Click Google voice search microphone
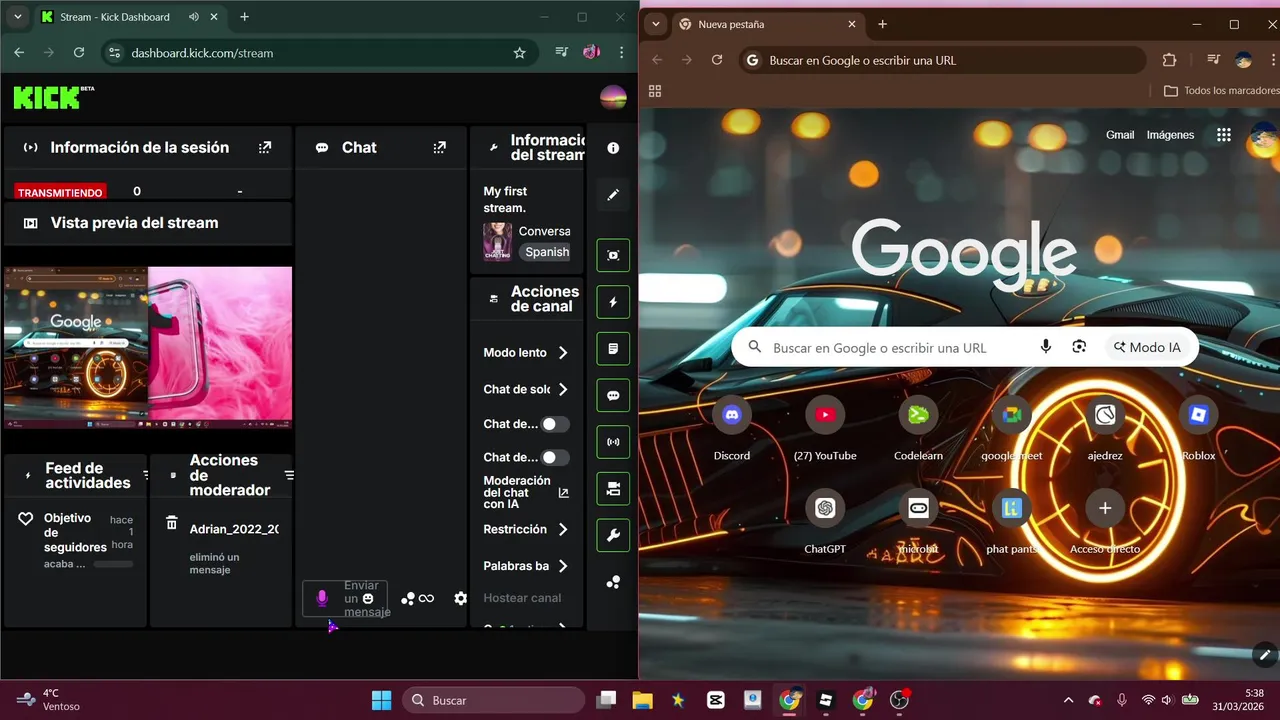This screenshot has height=720, width=1280. (1045, 347)
